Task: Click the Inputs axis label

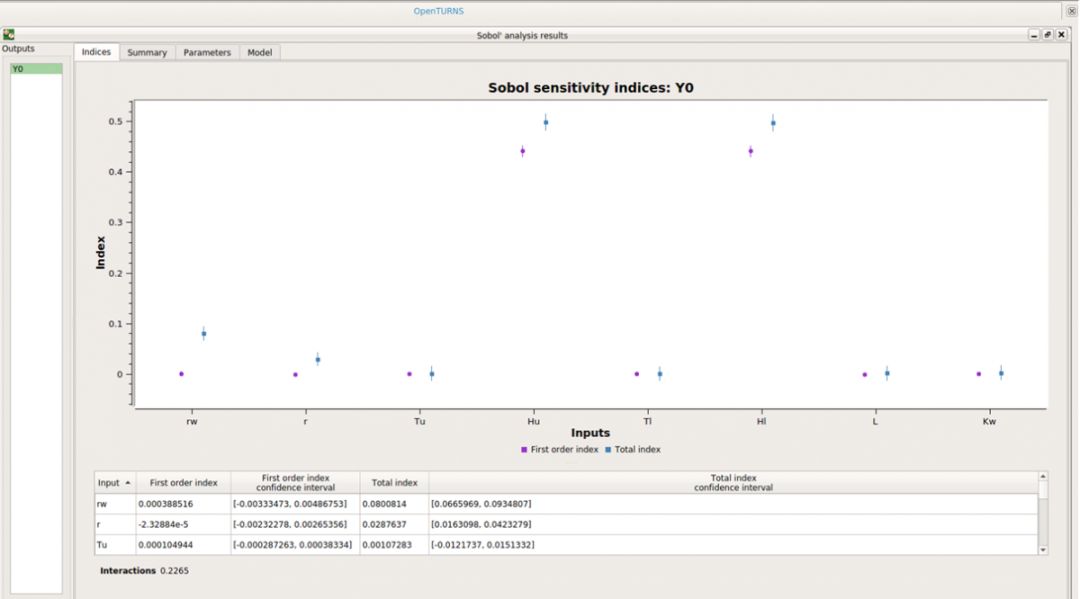Action: click(590, 433)
